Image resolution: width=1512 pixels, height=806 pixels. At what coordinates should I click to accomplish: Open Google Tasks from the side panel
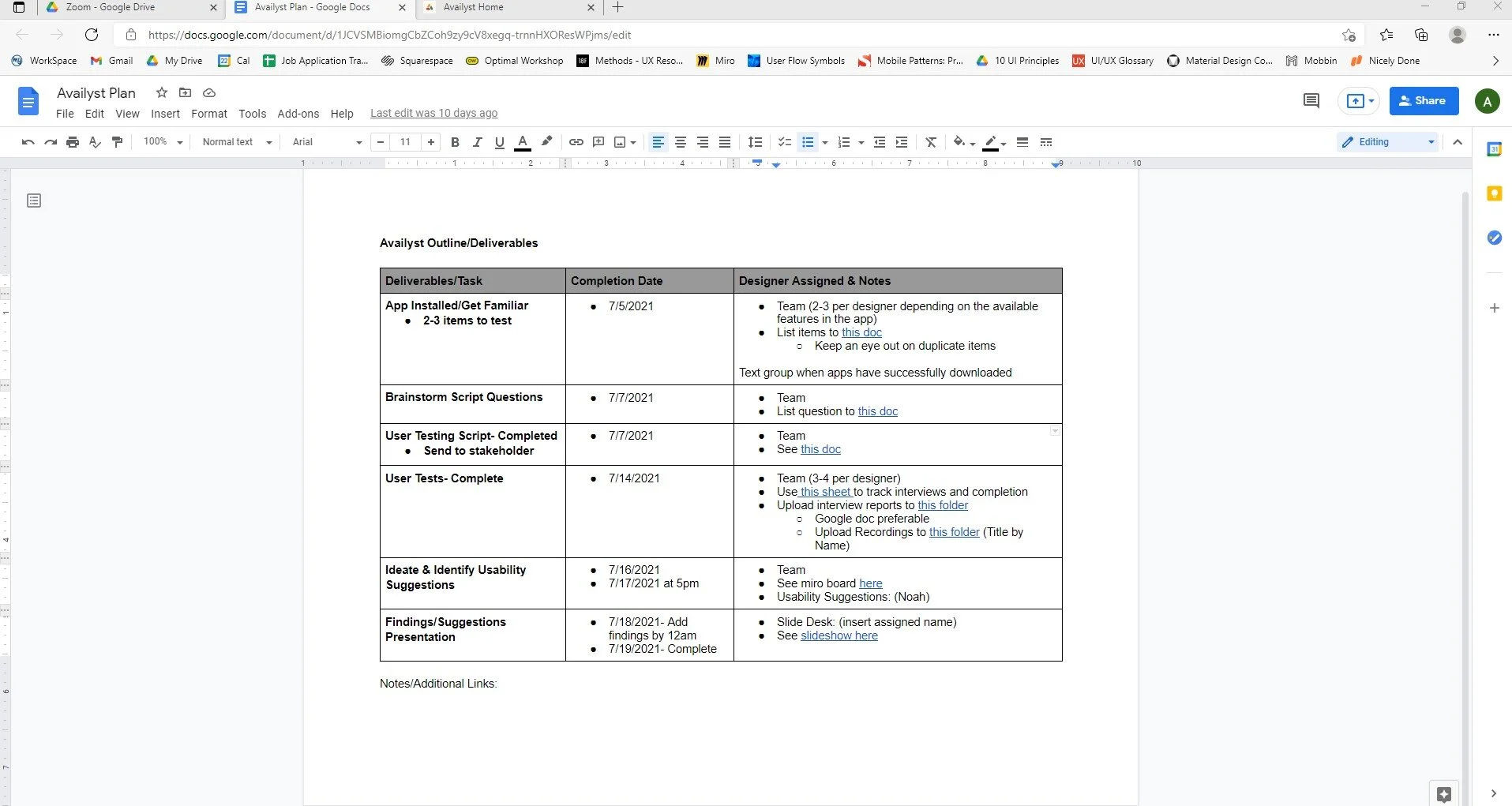pyautogui.click(x=1494, y=238)
